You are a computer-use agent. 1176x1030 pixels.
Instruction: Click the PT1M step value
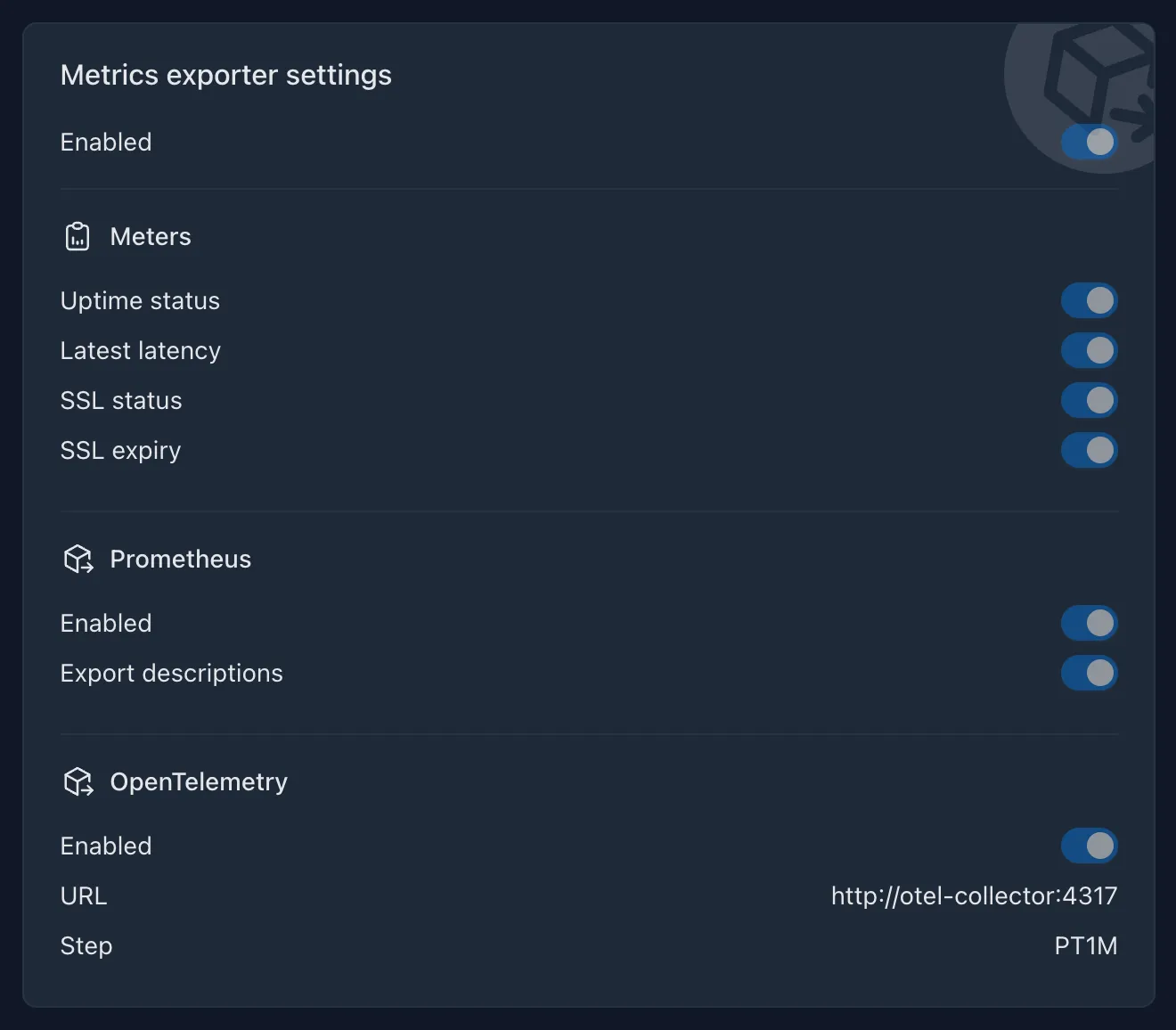[1086, 945]
